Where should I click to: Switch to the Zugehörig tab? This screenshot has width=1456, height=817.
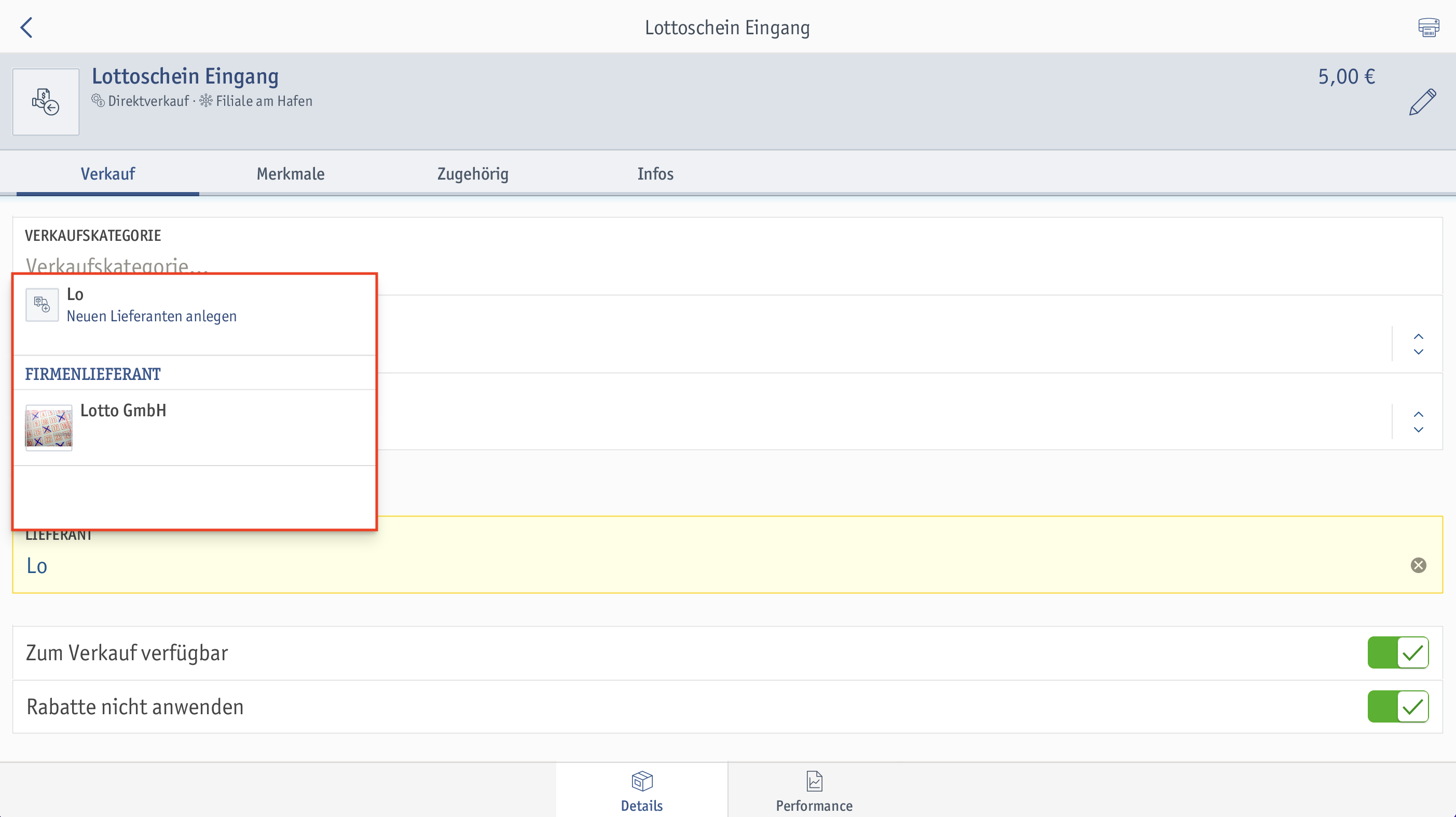pyautogui.click(x=472, y=173)
